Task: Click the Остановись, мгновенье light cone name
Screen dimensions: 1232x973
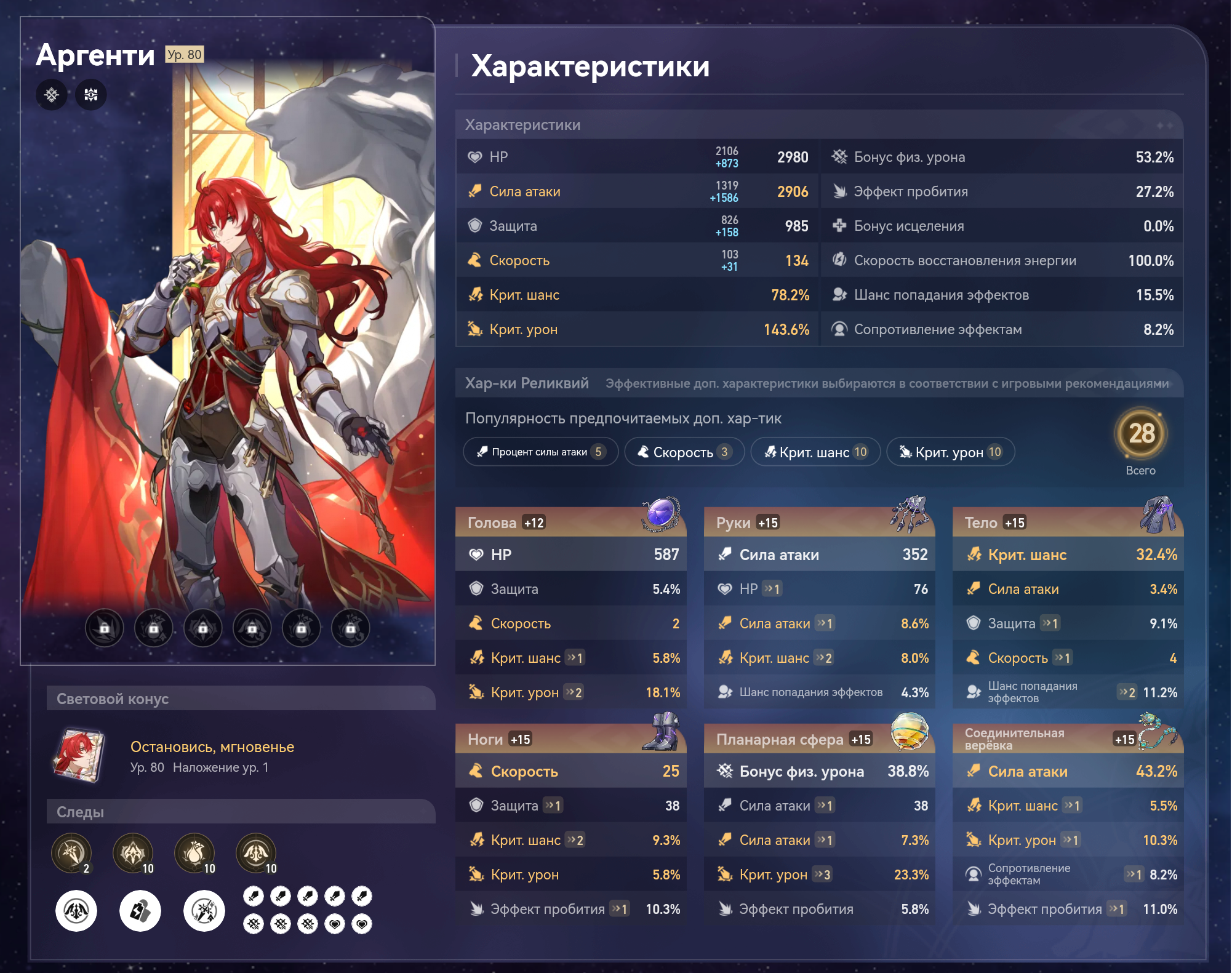Action: 212,747
